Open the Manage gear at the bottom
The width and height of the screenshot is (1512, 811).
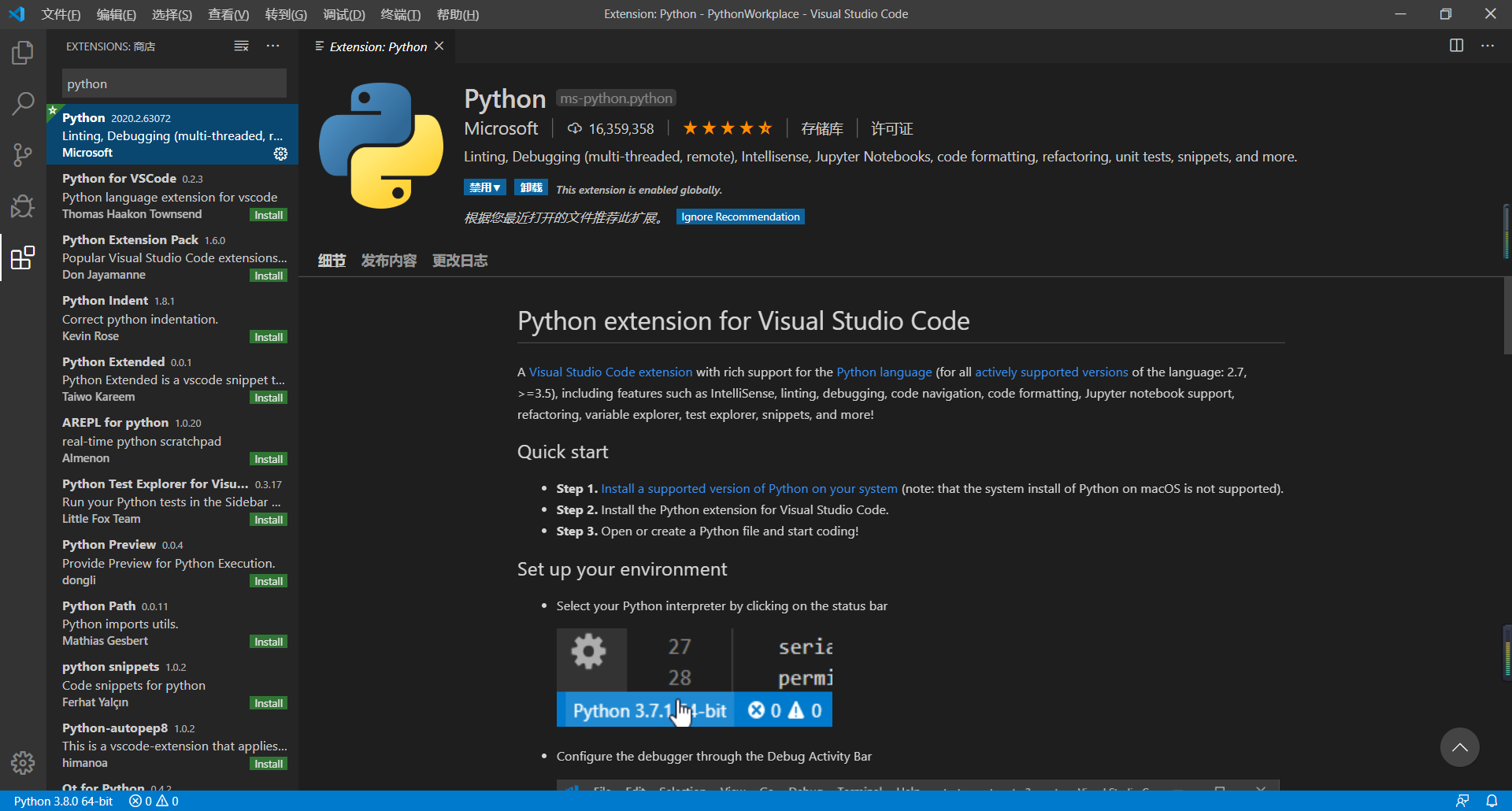pyautogui.click(x=22, y=762)
